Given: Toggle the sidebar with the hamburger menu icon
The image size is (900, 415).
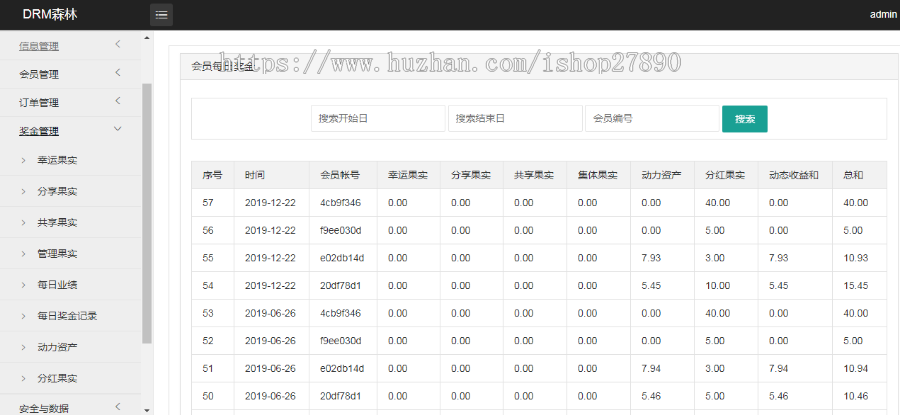Looking at the screenshot, I should (x=161, y=15).
